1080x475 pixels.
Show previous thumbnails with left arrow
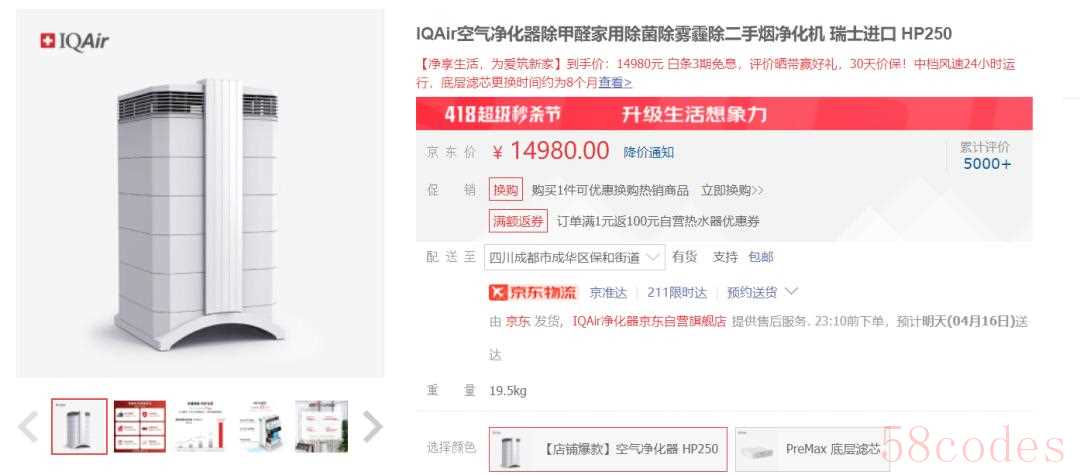(x=28, y=427)
